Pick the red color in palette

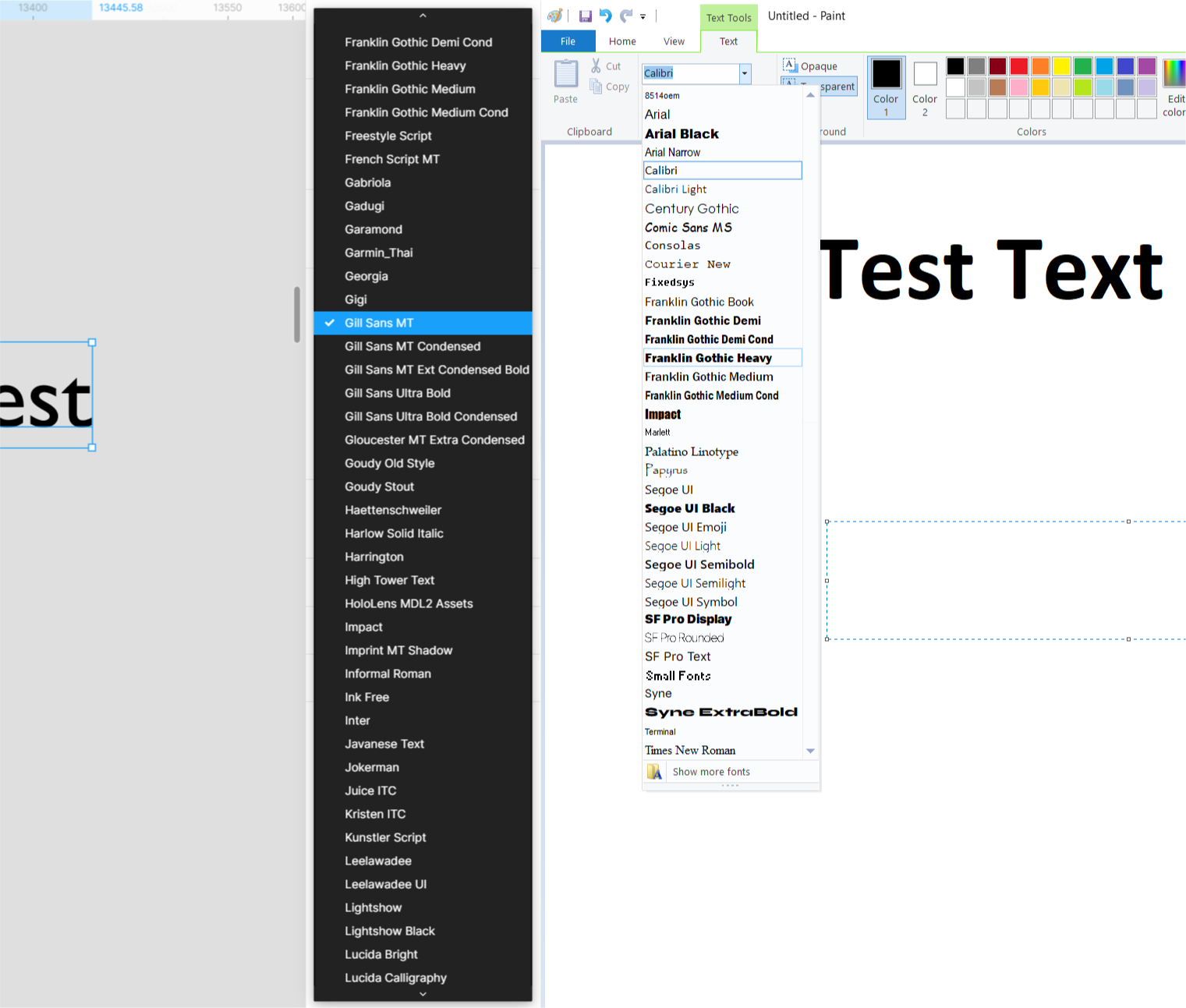click(1019, 66)
